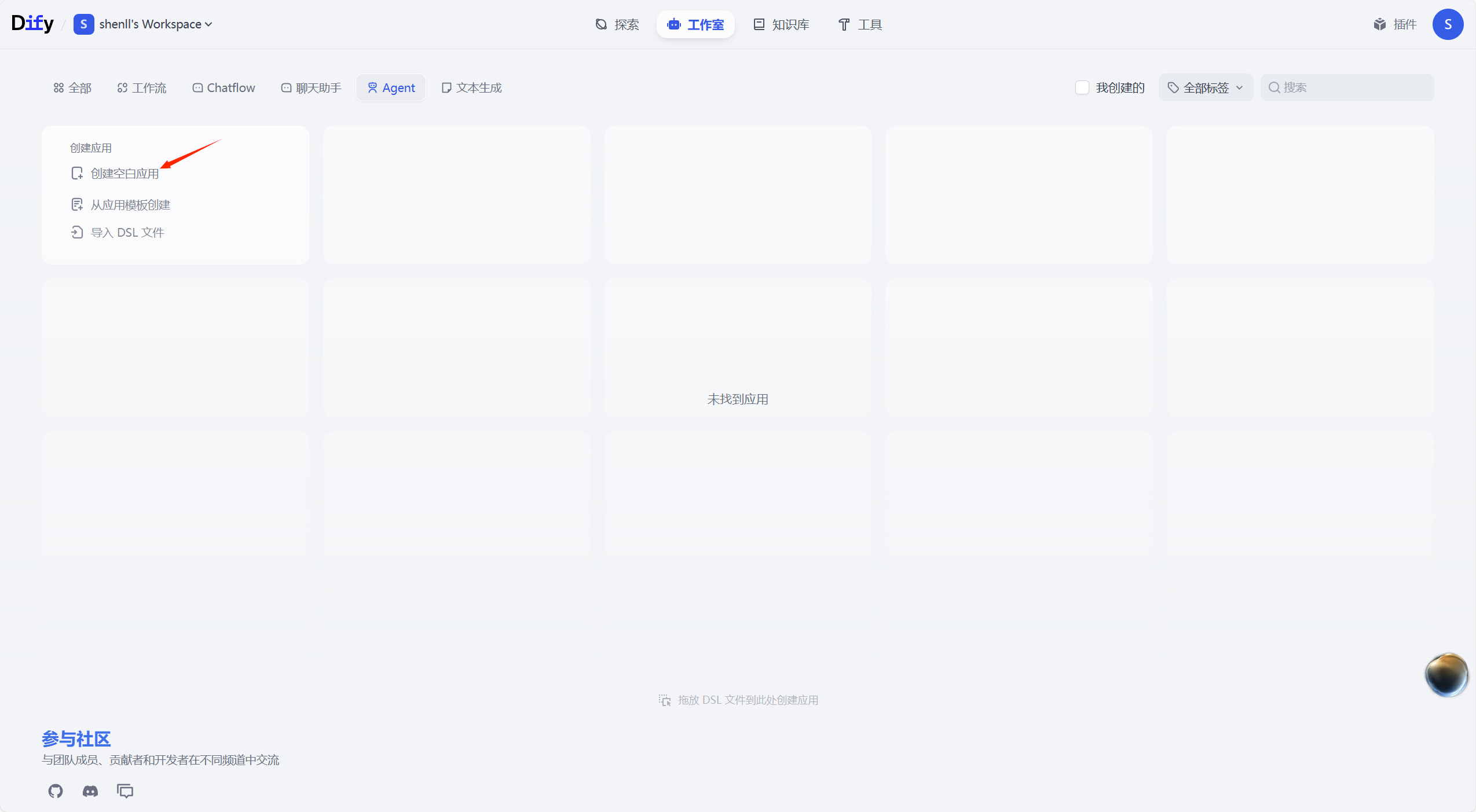Image resolution: width=1476 pixels, height=812 pixels.
Task: Choose 从应用模板创建 option
Action: click(x=130, y=205)
